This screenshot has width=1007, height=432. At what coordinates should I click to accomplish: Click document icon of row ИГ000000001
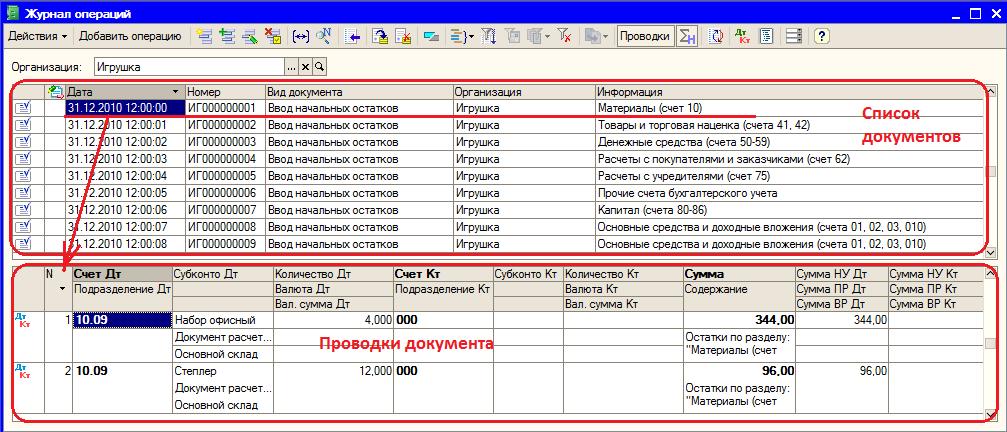22,108
